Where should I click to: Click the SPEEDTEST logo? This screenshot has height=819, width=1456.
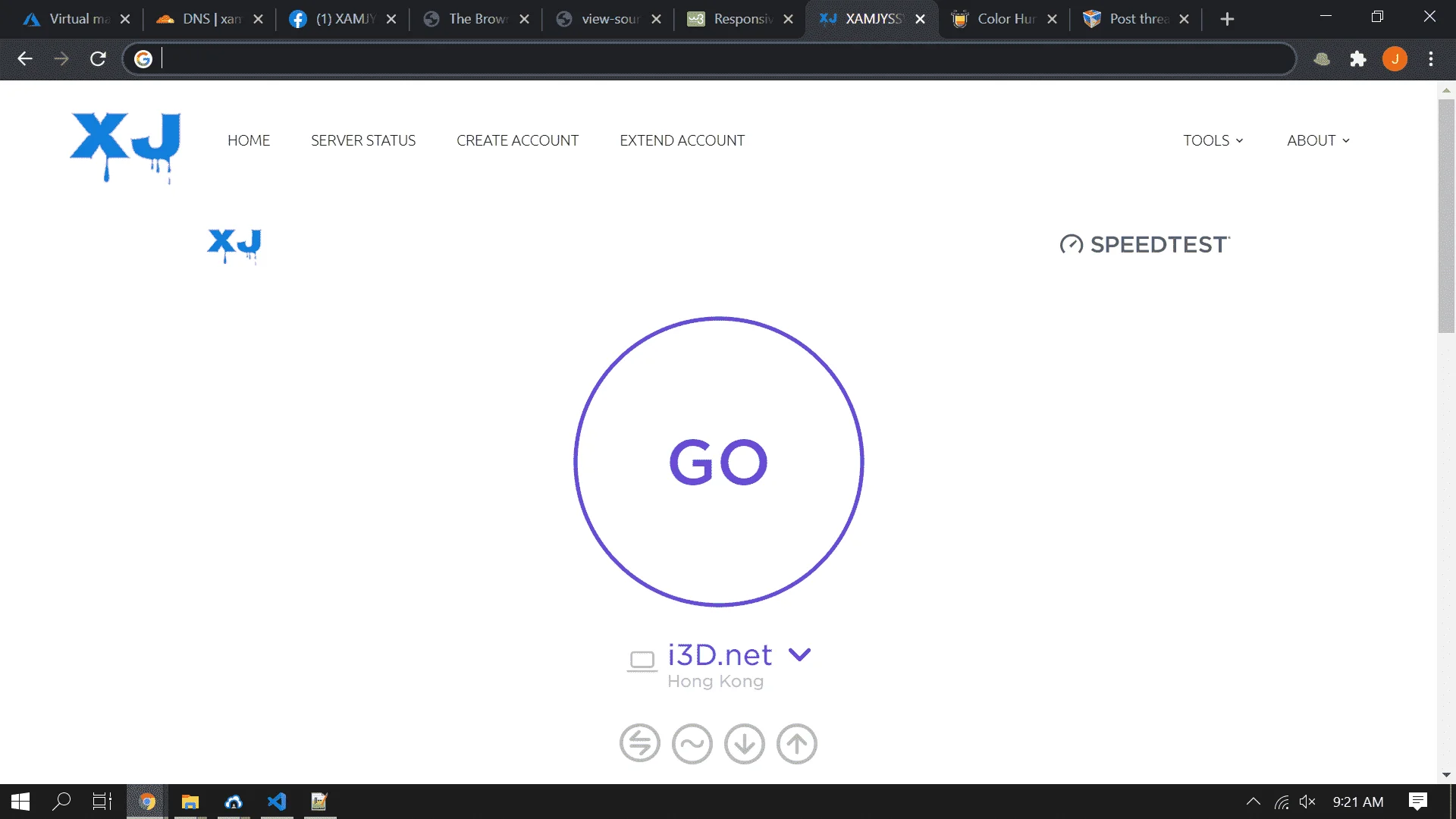1144,244
